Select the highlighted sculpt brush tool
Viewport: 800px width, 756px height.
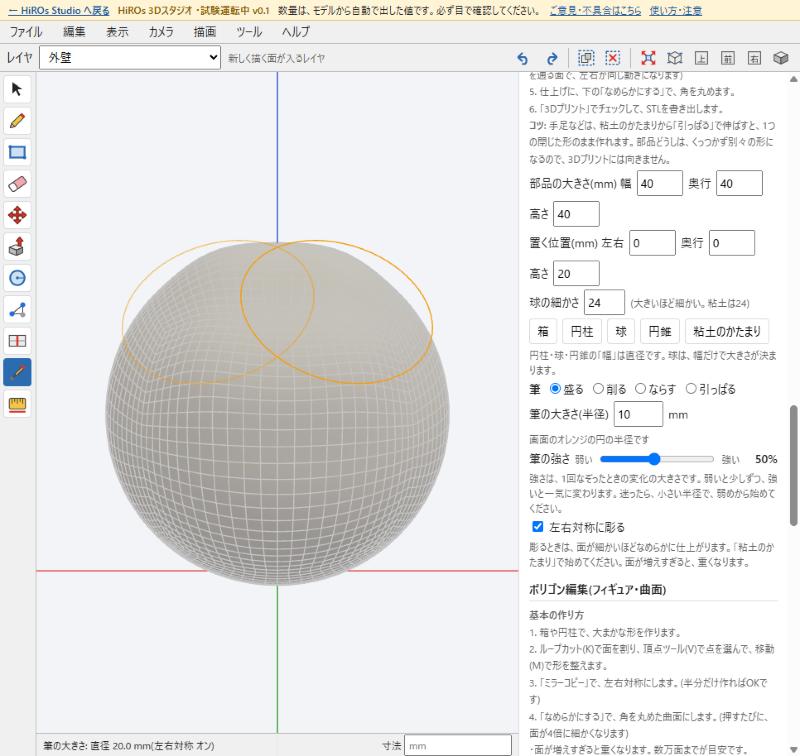[x=17, y=372]
